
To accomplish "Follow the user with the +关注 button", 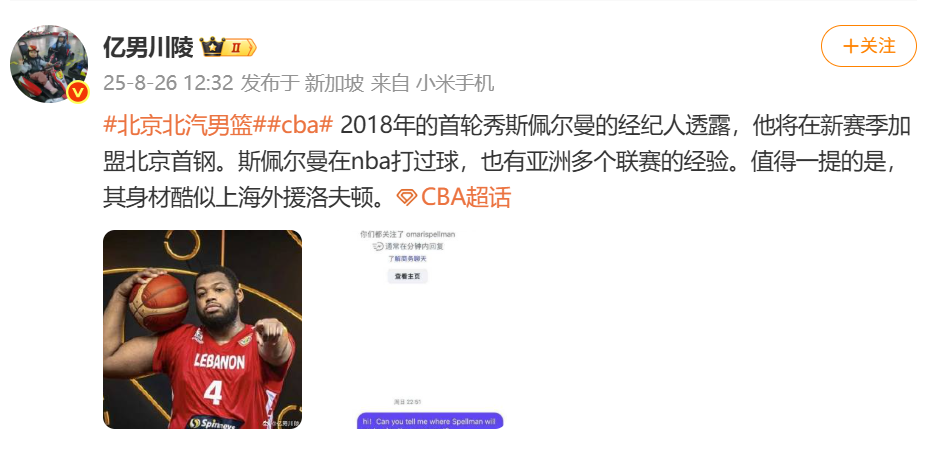I will coord(869,46).
